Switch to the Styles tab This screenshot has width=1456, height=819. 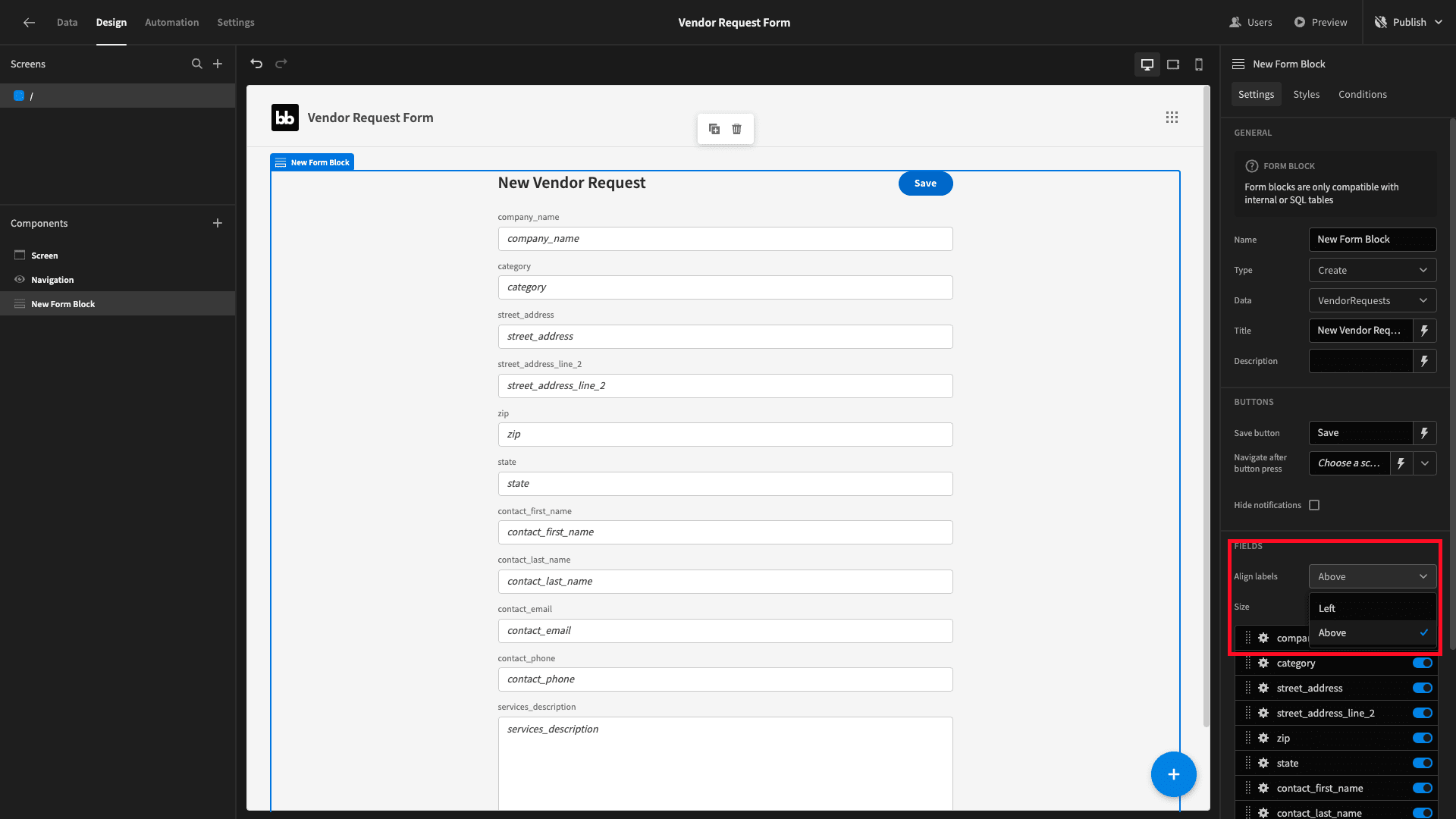[1307, 94]
